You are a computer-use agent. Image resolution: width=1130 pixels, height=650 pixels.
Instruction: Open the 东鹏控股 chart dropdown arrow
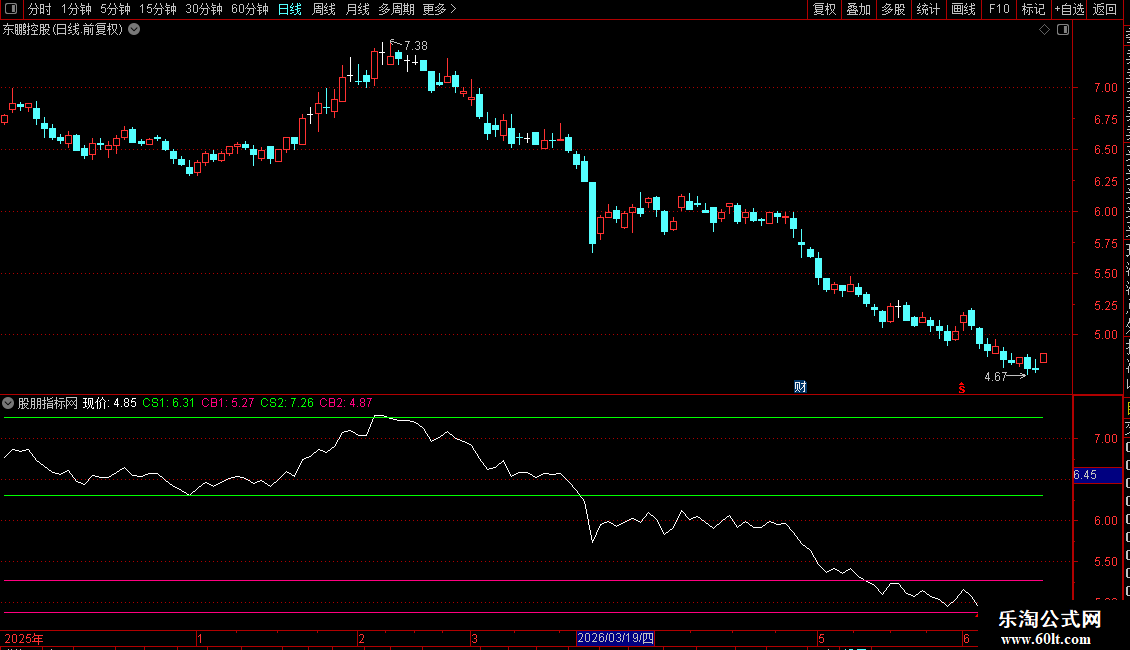(x=134, y=30)
